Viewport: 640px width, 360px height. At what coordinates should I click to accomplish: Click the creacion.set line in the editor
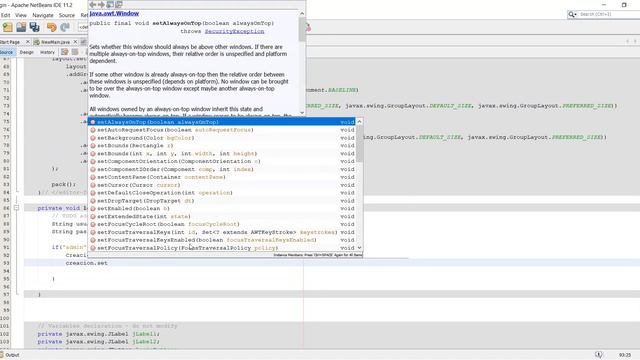[x=87, y=263]
